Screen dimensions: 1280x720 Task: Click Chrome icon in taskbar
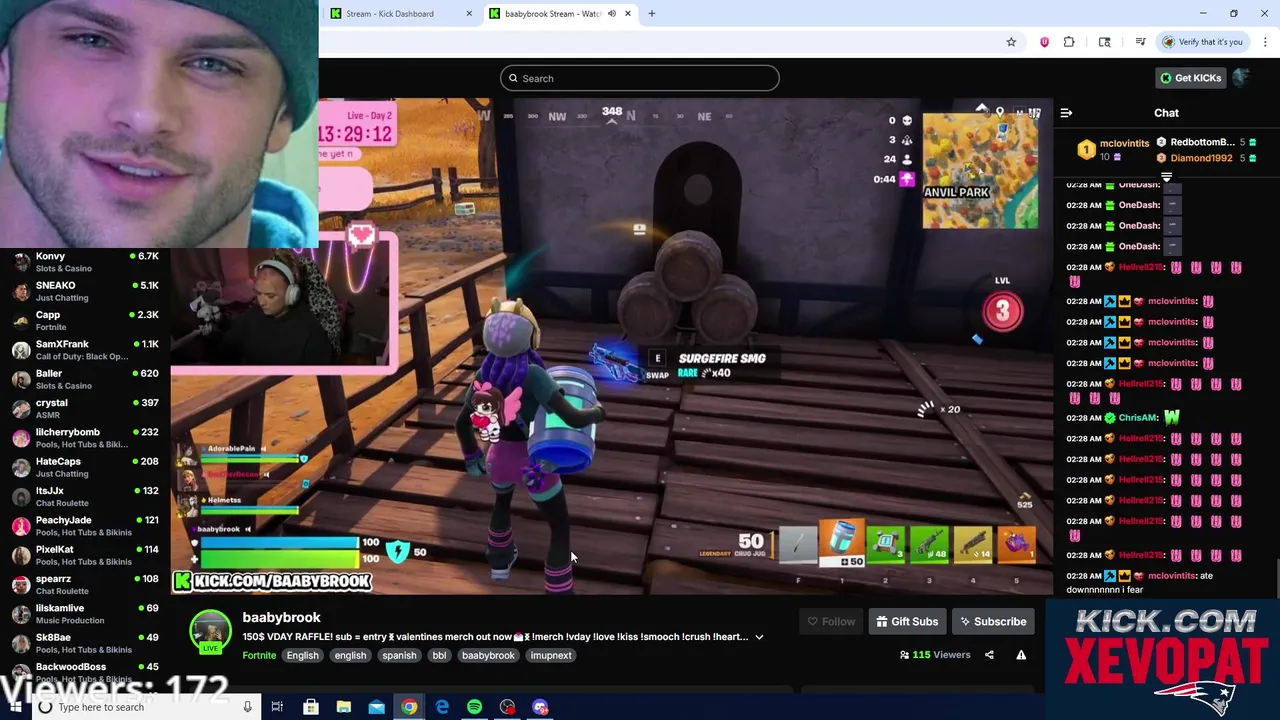(409, 707)
